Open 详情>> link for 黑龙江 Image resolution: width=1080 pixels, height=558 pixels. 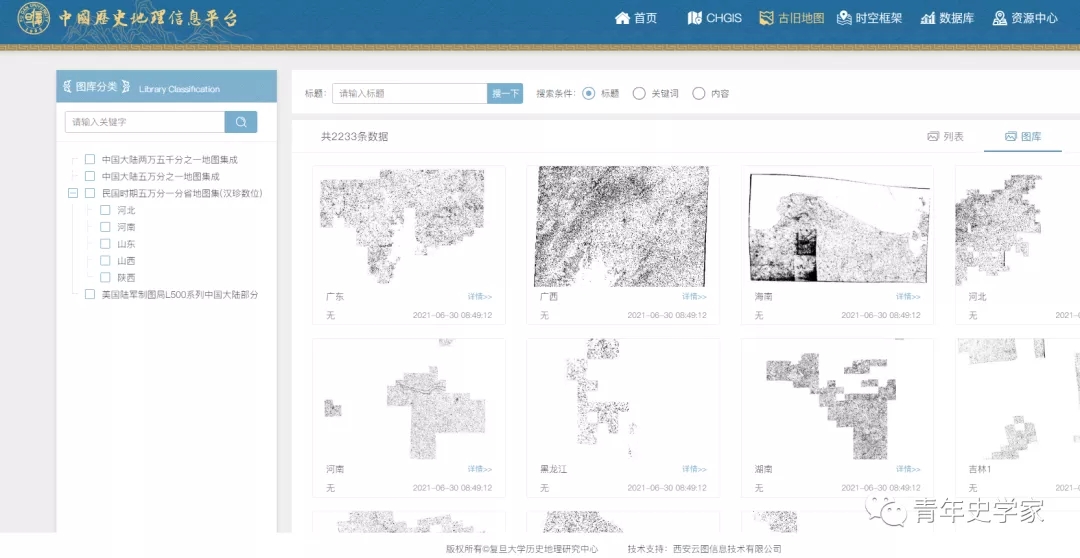tap(694, 469)
